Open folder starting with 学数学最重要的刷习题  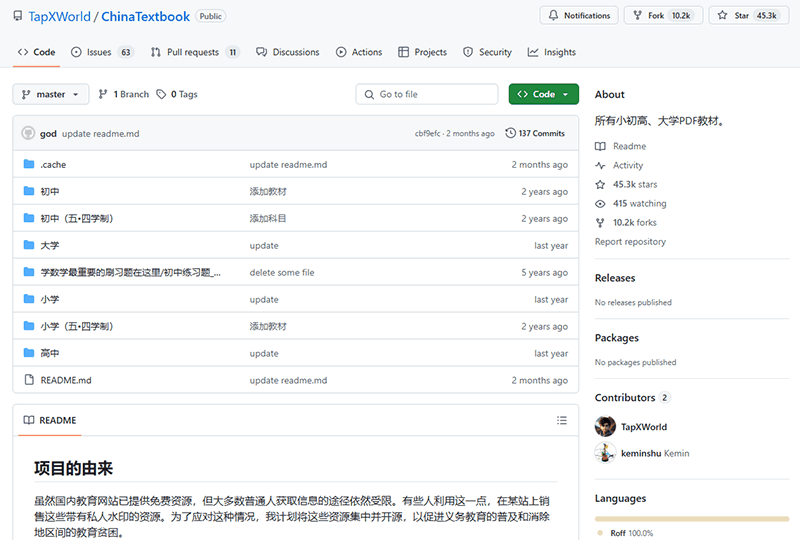[131, 272]
